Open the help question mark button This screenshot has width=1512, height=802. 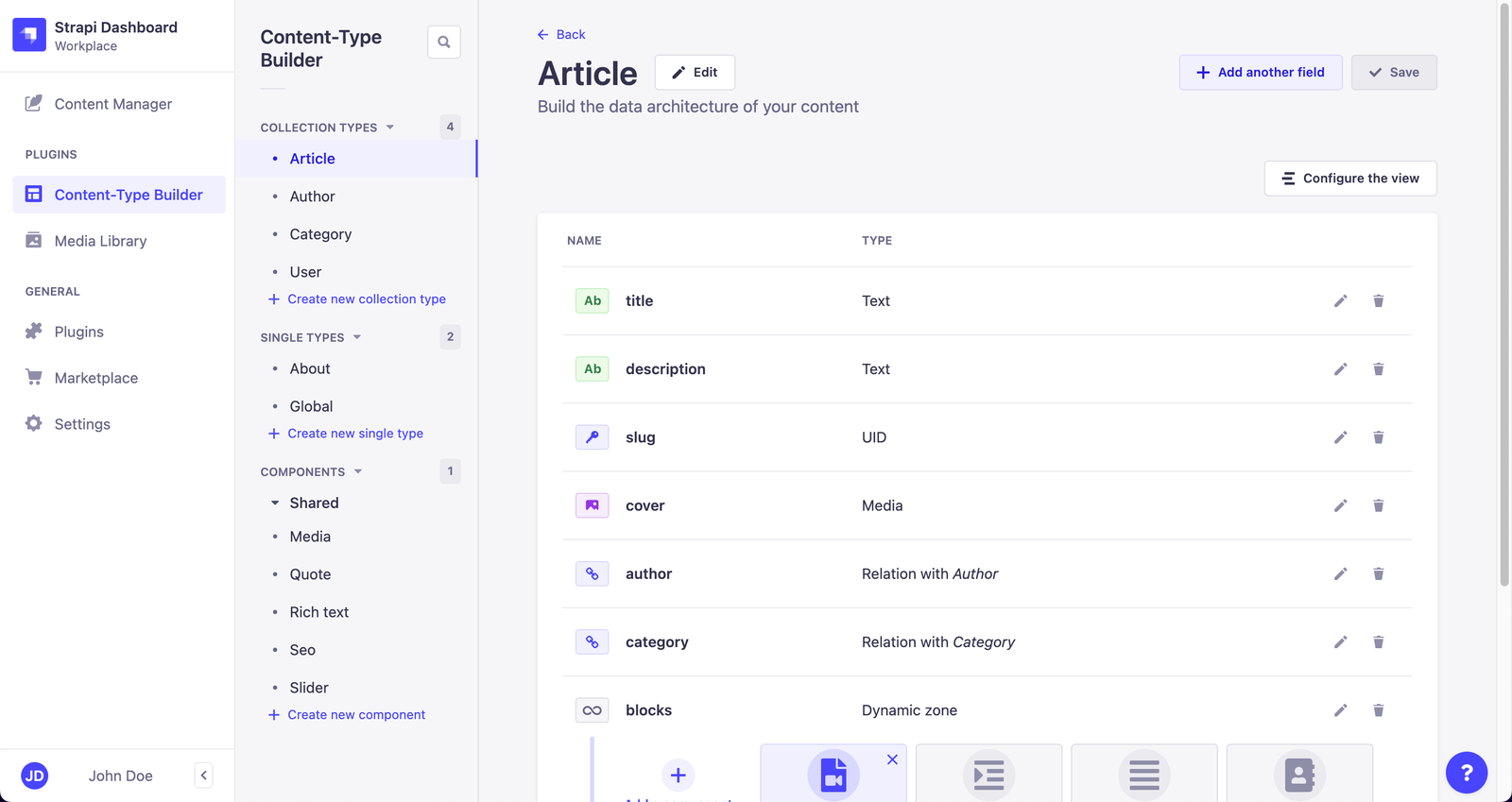coord(1467,773)
